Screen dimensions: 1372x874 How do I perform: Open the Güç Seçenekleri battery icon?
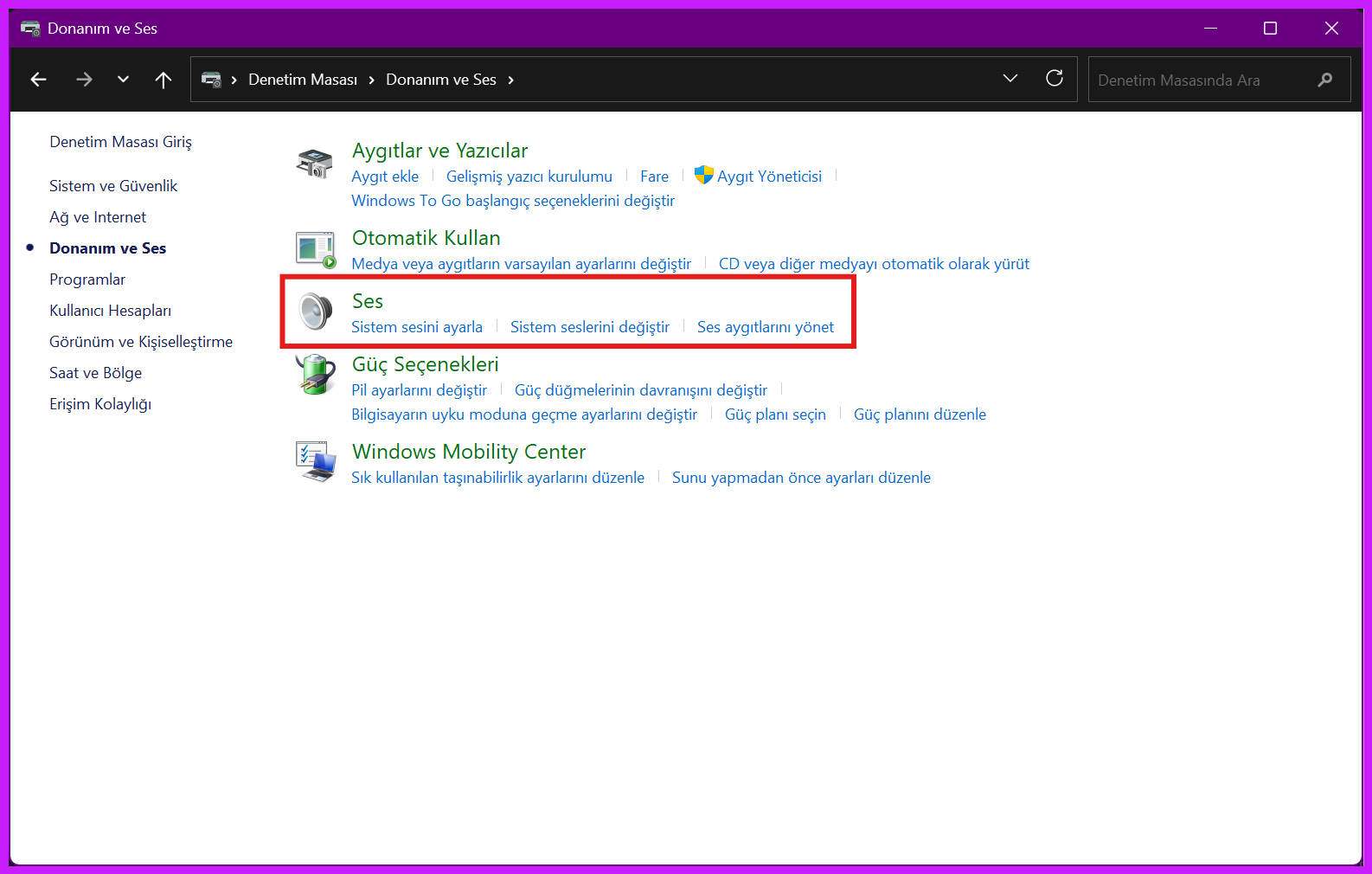(x=315, y=375)
